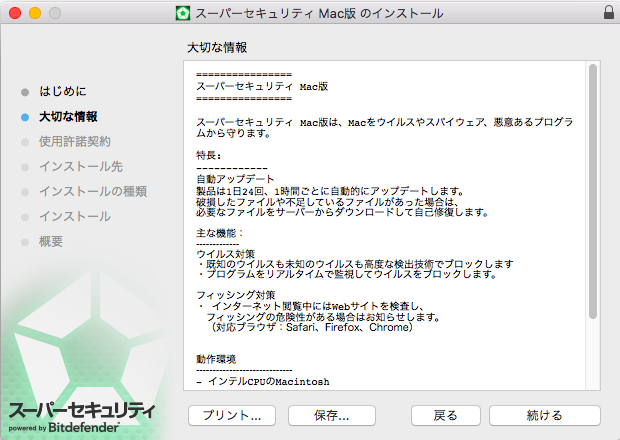Click the 自動アップデート heading text
The height and width of the screenshot is (440, 620).
coord(235,179)
